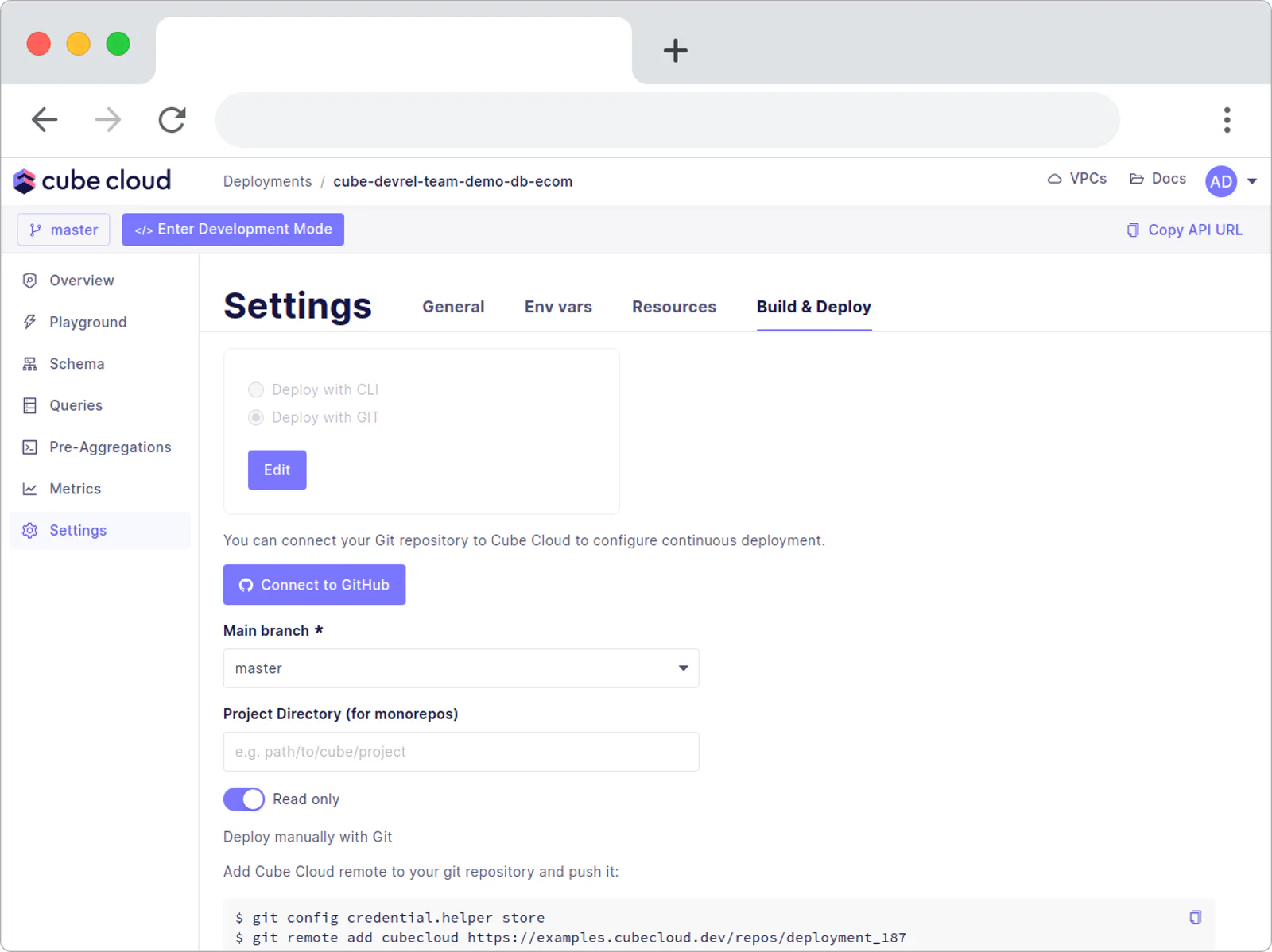Open the VPCs link

[1077, 179]
